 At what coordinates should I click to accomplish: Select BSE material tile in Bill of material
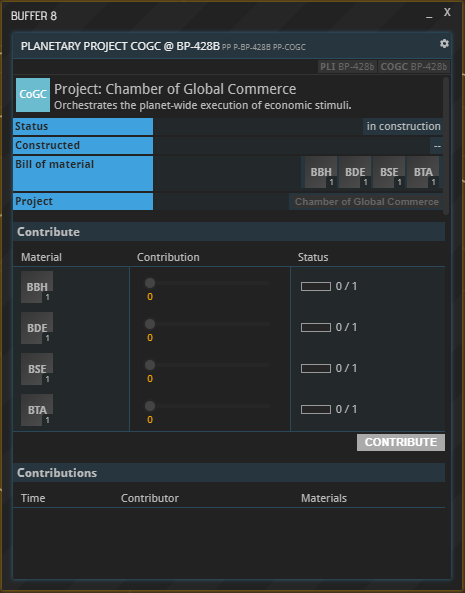(389, 172)
